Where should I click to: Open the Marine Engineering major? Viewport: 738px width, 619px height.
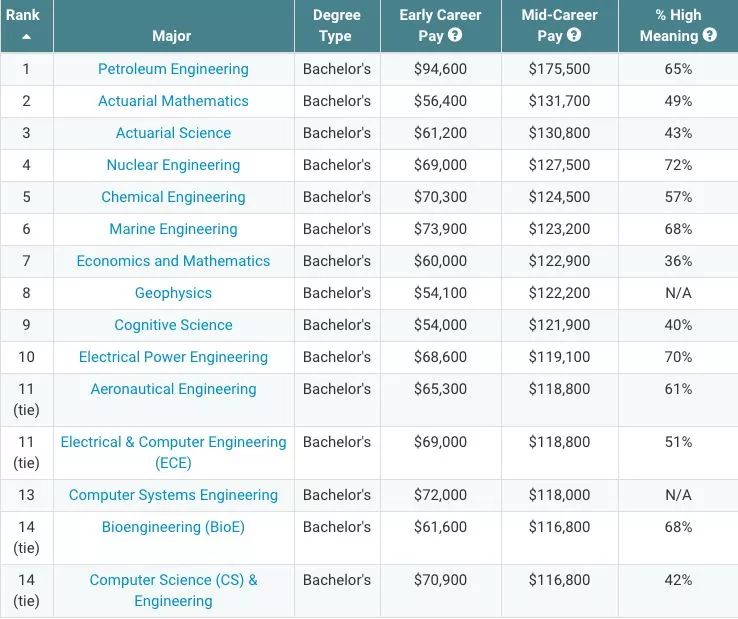(x=173, y=229)
